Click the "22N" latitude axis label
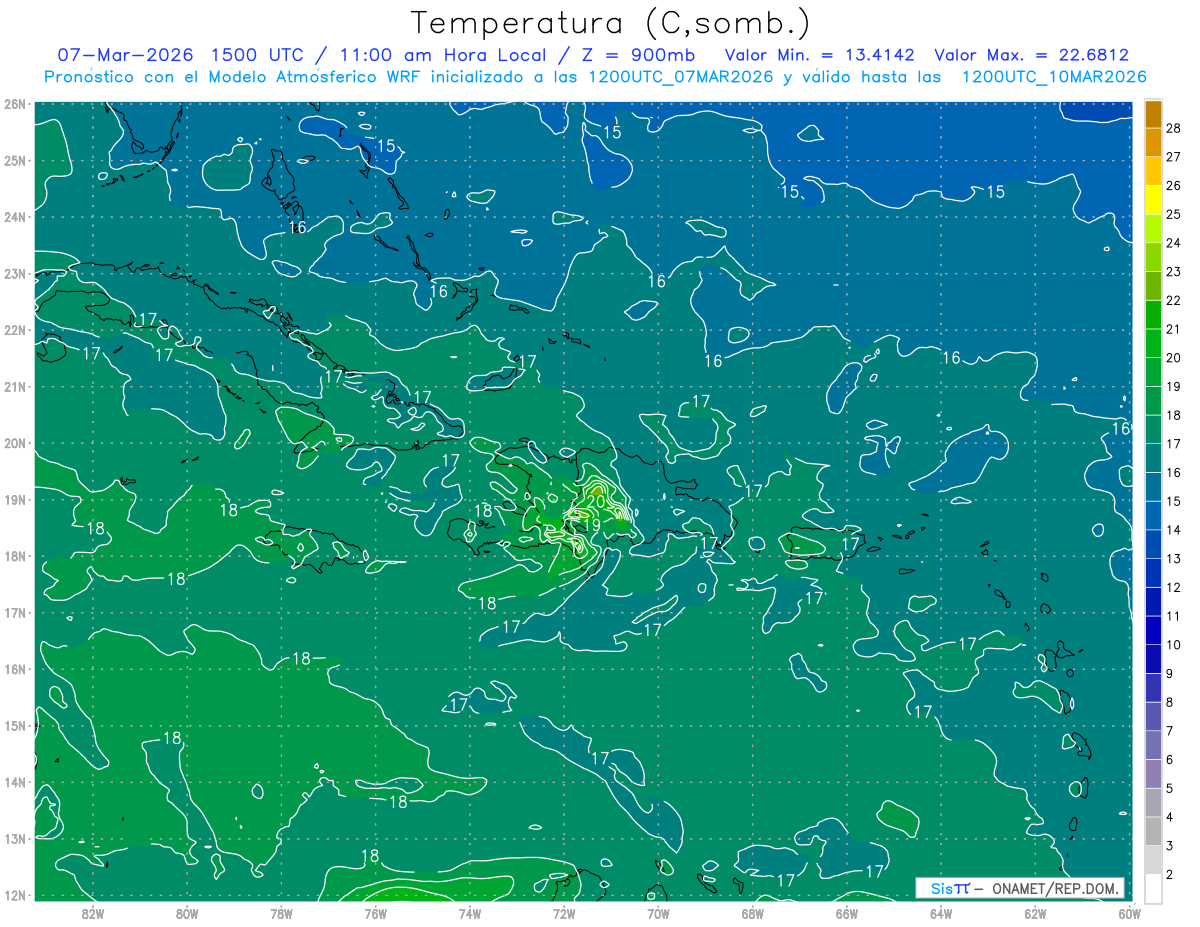Image resolution: width=1200 pixels, height=927 pixels. pyautogui.click(x=14, y=330)
